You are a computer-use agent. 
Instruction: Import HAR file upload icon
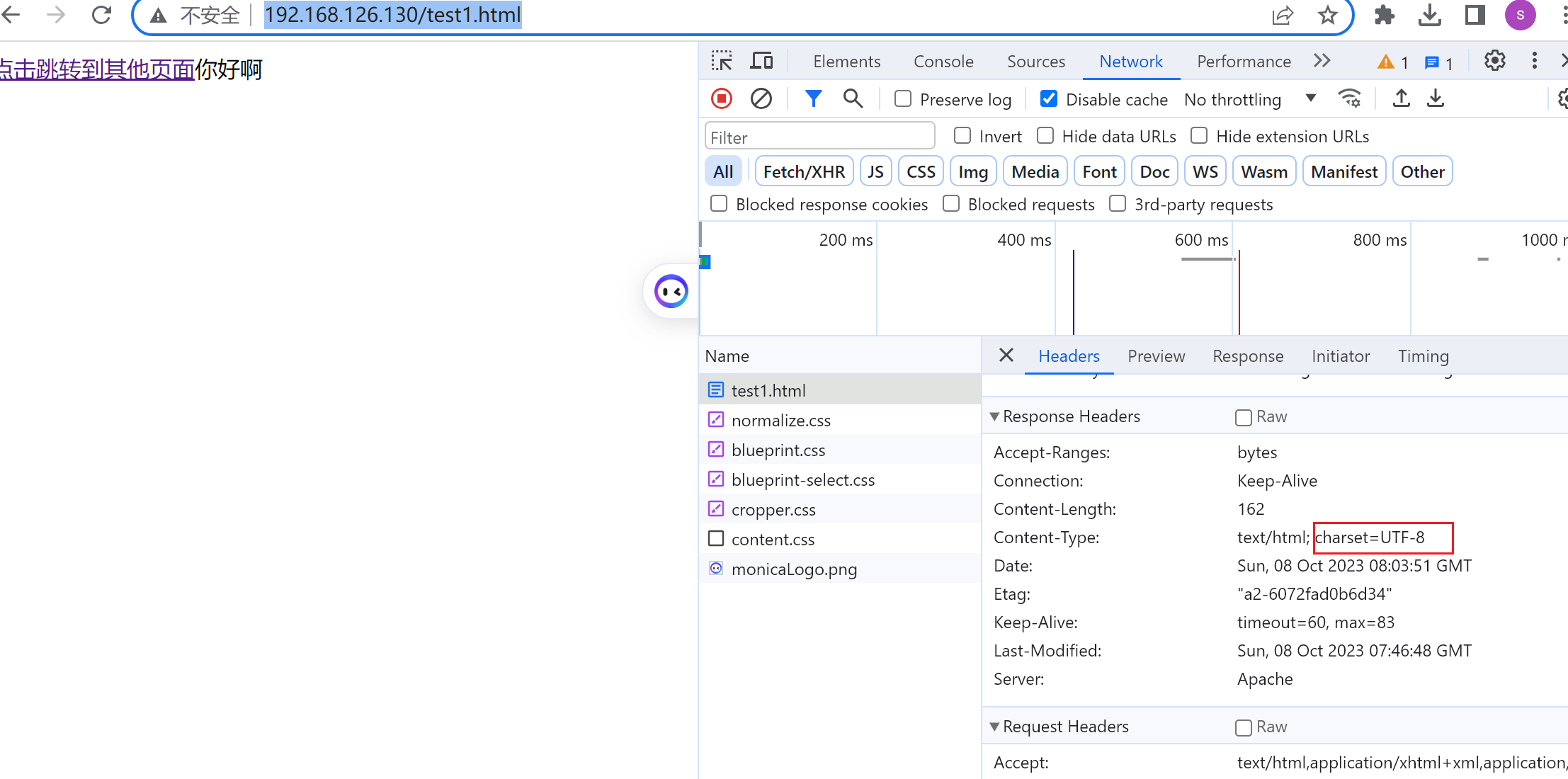click(x=1401, y=98)
